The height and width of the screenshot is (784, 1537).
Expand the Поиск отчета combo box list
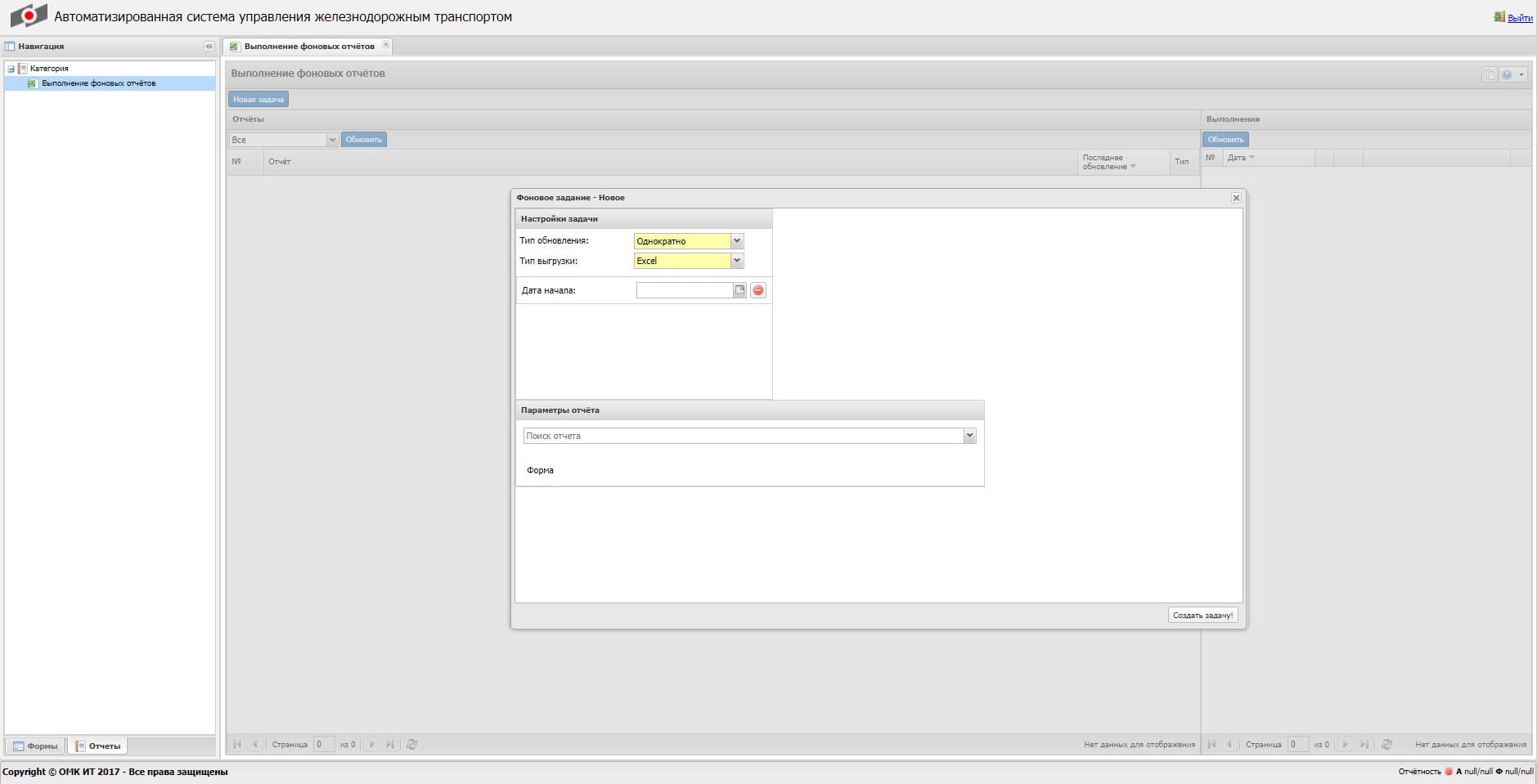[969, 436]
